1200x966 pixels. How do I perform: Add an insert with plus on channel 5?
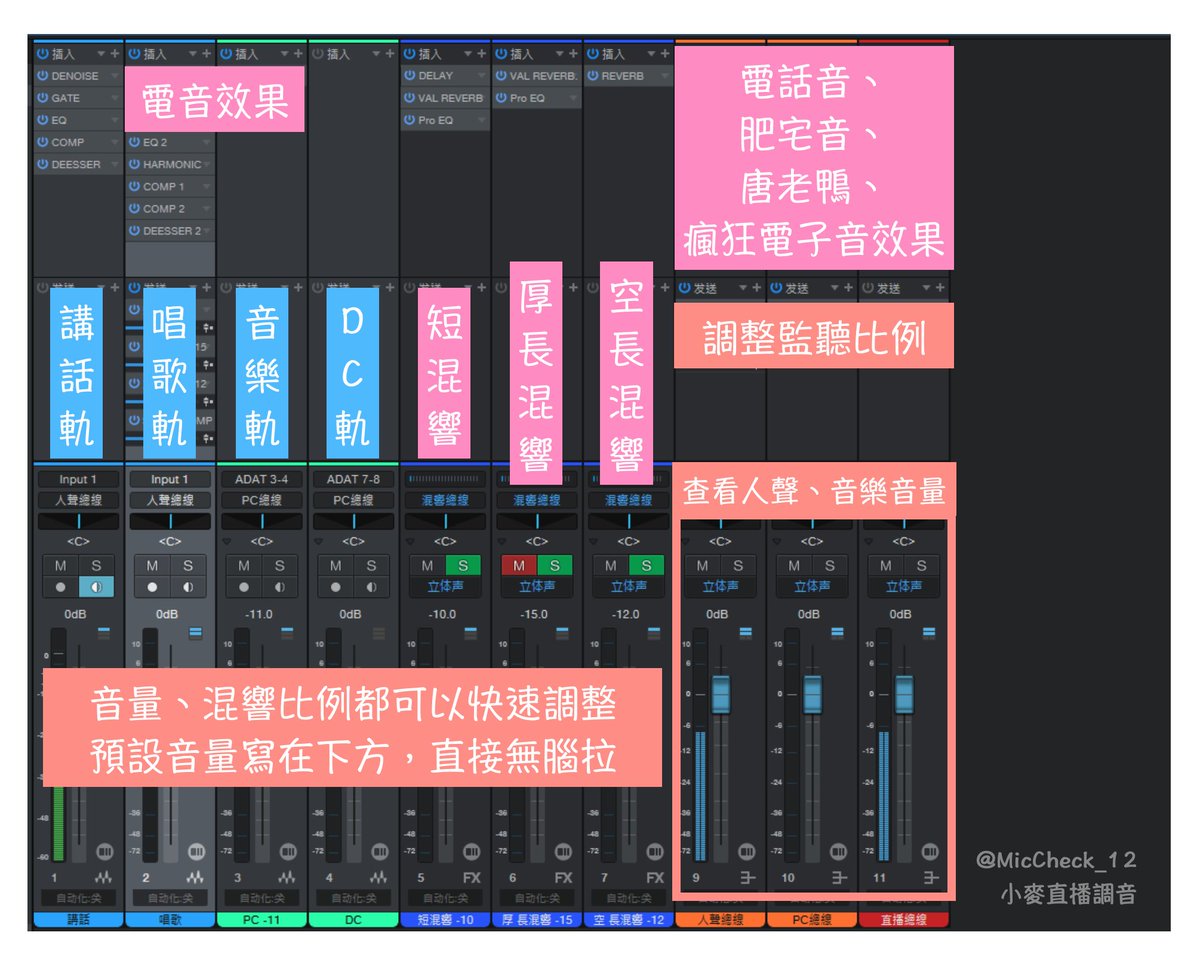point(483,54)
